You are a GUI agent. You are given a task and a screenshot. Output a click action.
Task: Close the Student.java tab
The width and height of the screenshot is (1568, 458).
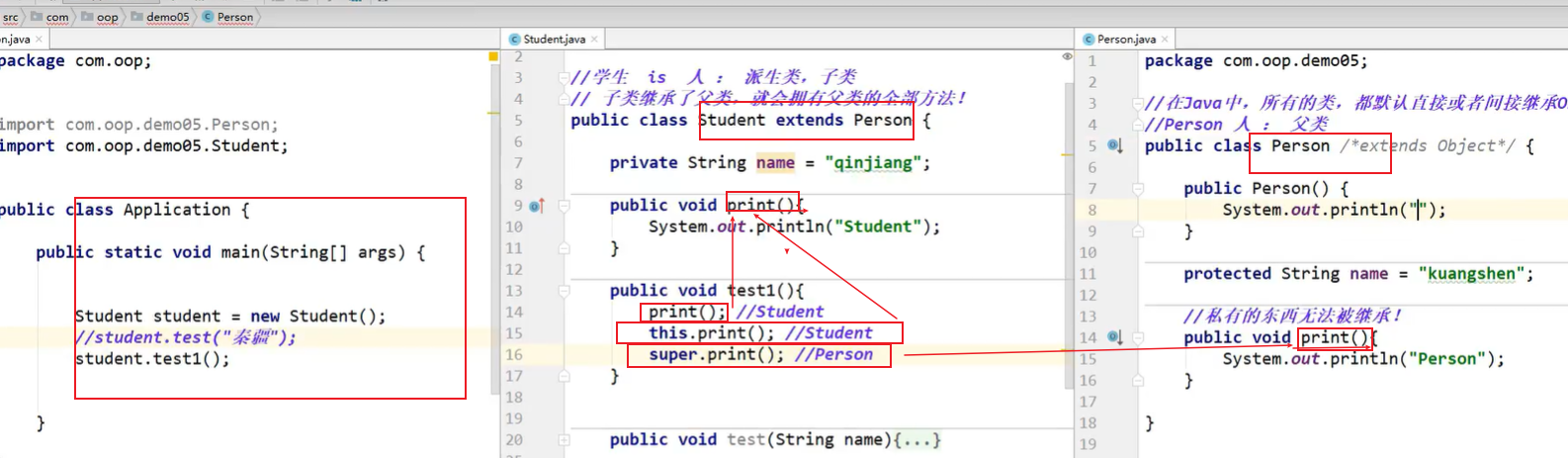click(x=594, y=40)
